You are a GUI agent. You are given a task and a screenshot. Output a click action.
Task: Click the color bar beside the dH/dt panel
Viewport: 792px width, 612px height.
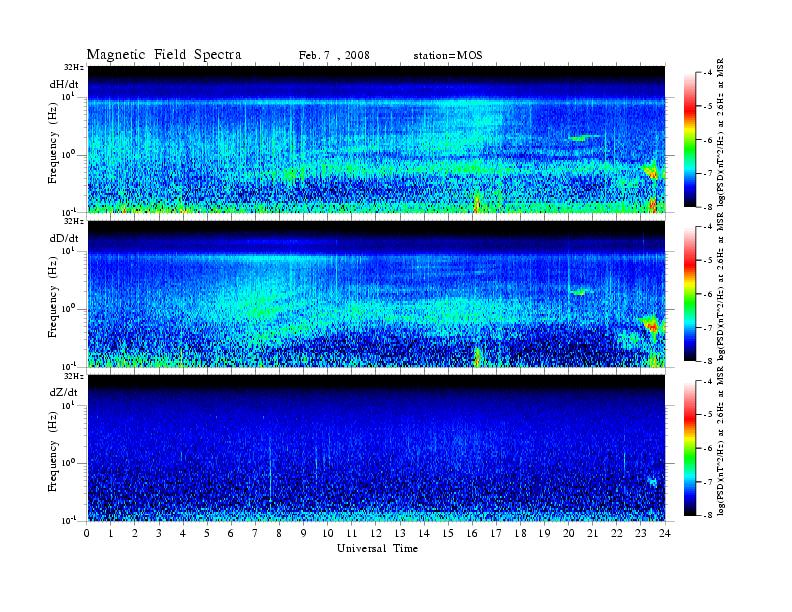(689, 140)
